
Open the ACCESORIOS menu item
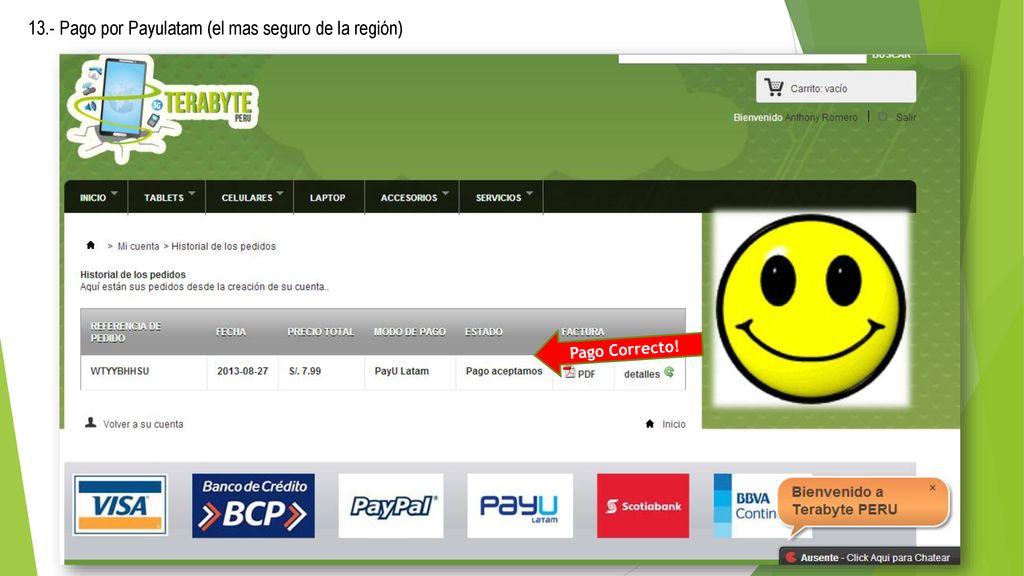pyautogui.click(x=409, y=198)
